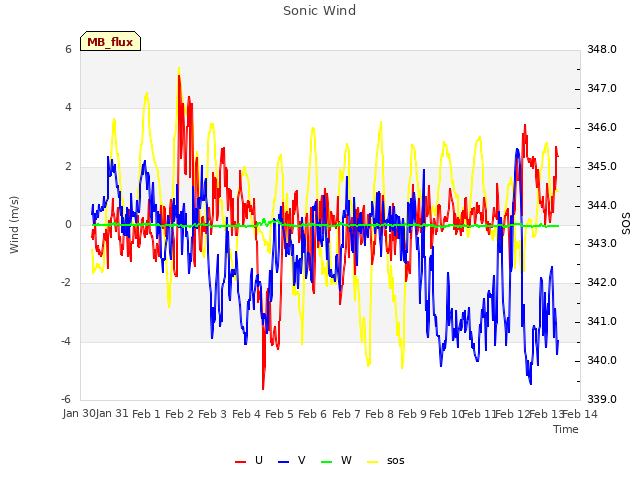
Task: Click the Feb 3 date tick label
Action: click(212, 414)
